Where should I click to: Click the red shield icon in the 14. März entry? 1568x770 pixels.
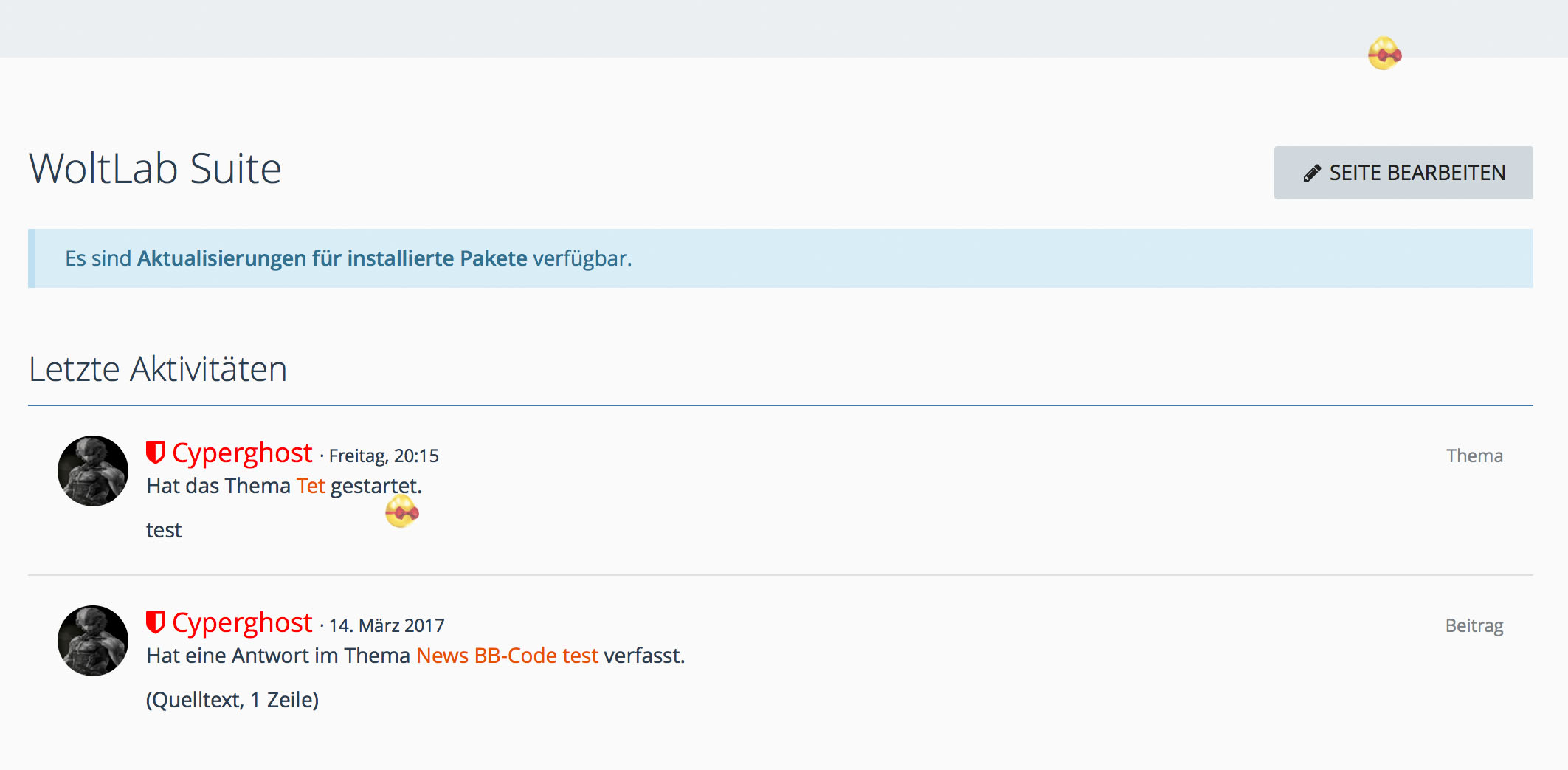(155, 622)
